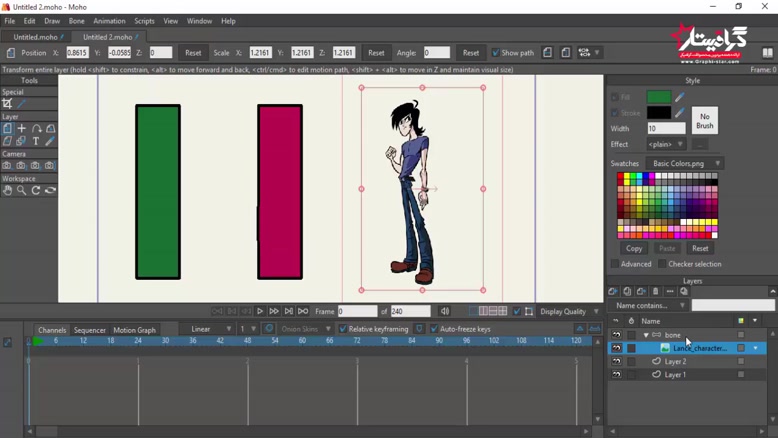Image resolution: width=778 pixels, height=438 pixels.
Task: Click Reset next to Angle field
Action: point(471,53)
